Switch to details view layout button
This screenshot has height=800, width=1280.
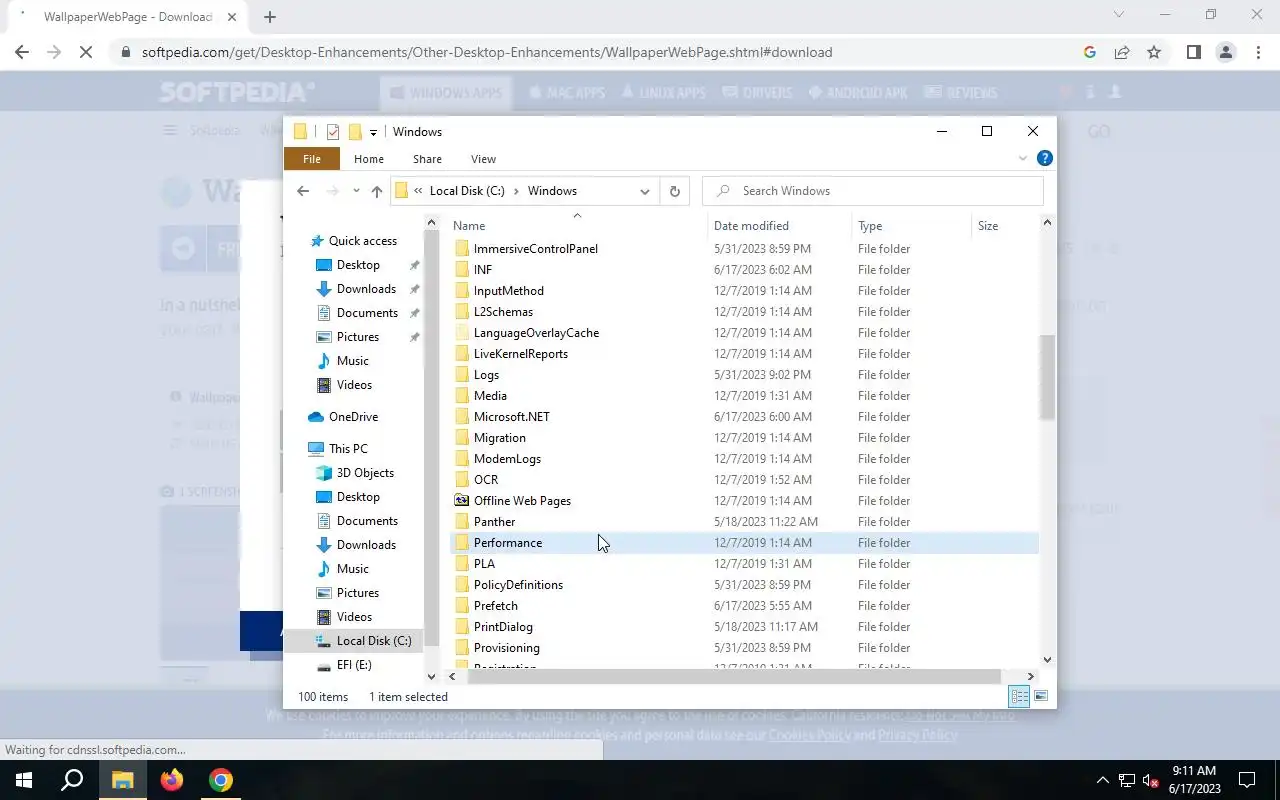[x=1019, y=697]
